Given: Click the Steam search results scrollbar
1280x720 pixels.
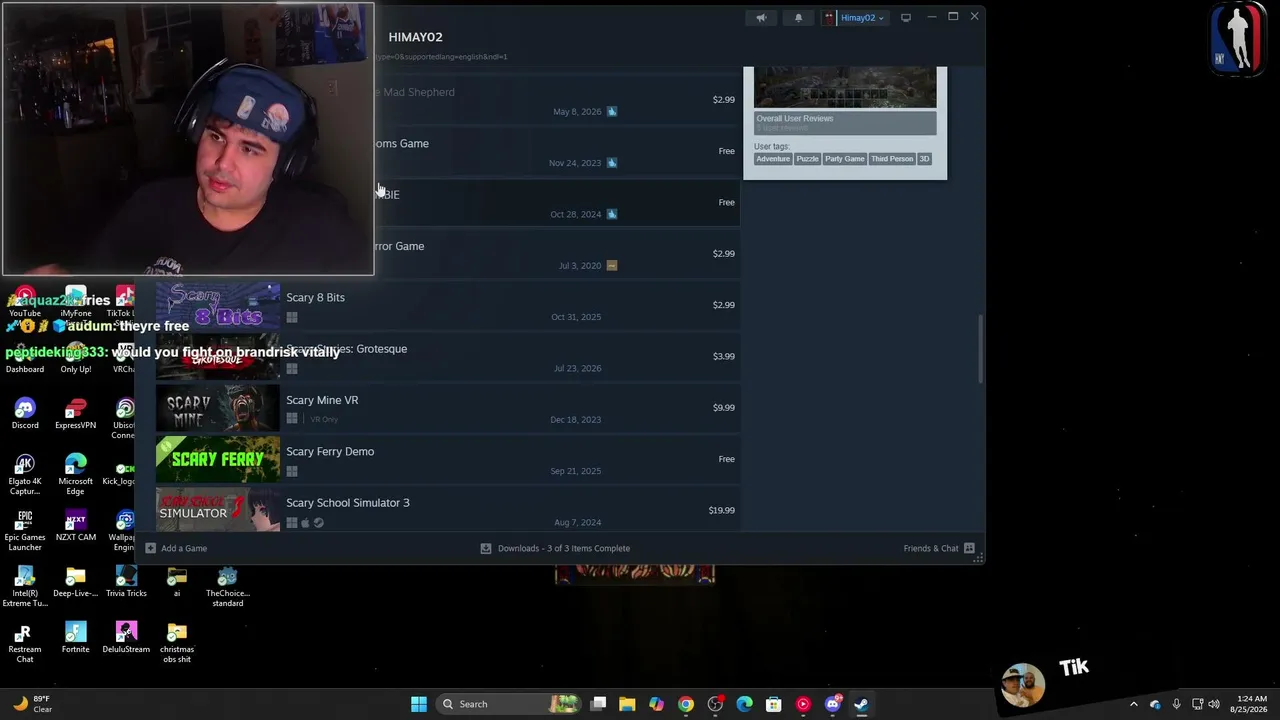Looking at the screenshot, I should click(980, 348).
